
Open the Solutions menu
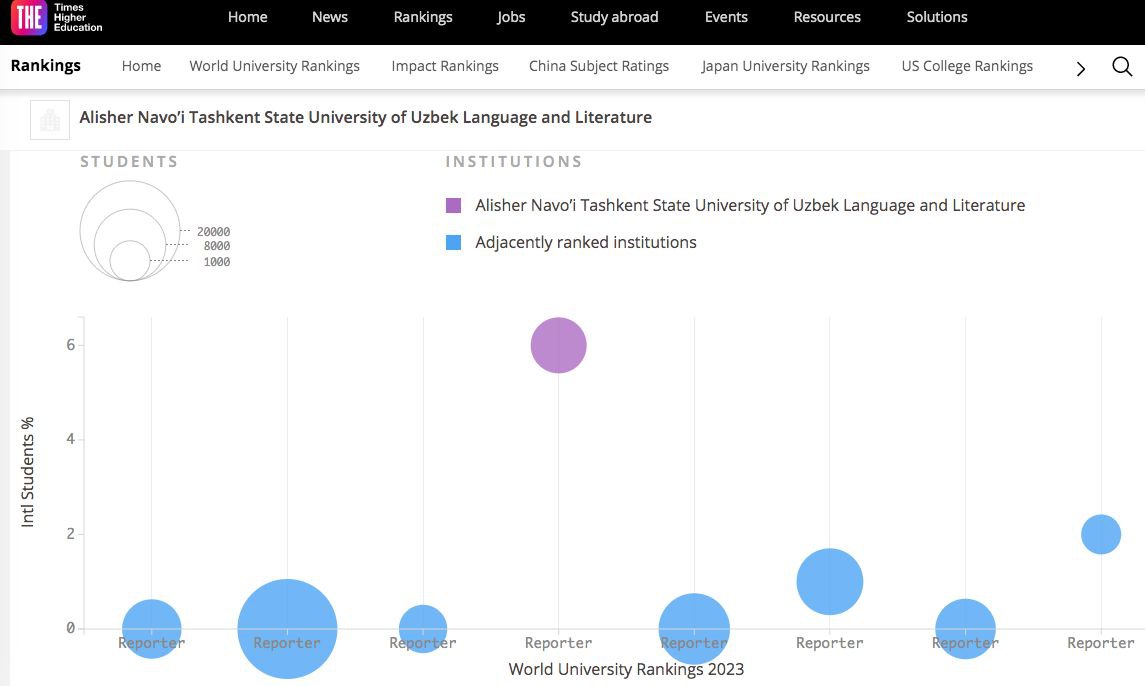(x=937, y=17)
